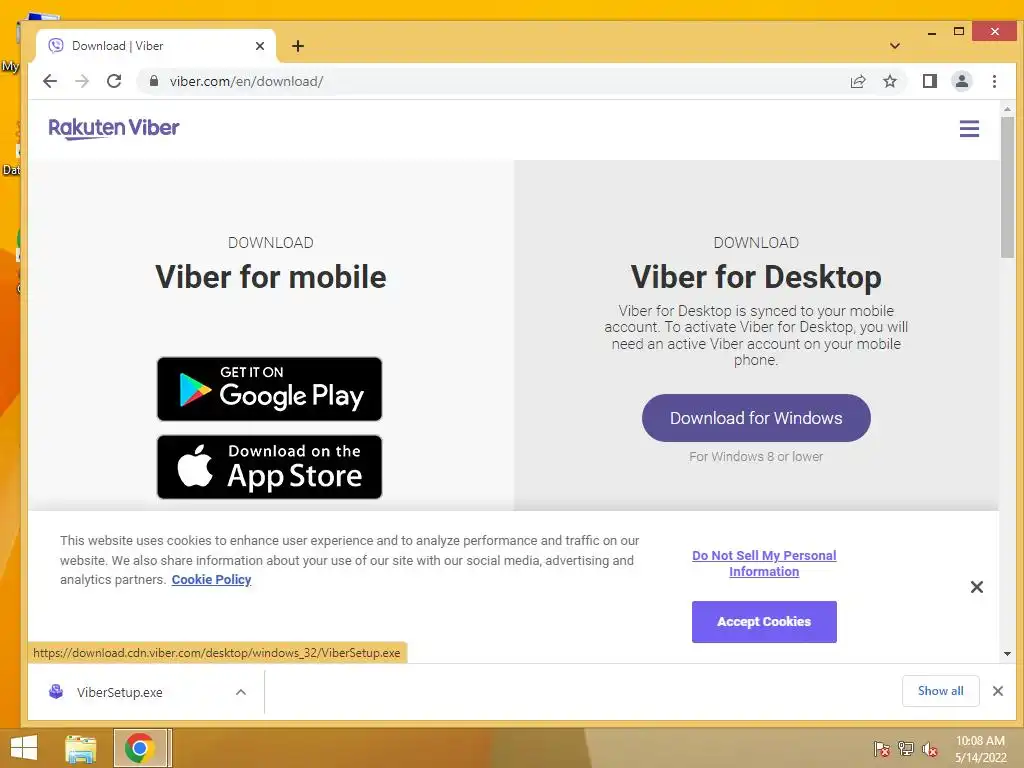
Task: Open the hamburger menu on Viber site
Action: (969, 128)
